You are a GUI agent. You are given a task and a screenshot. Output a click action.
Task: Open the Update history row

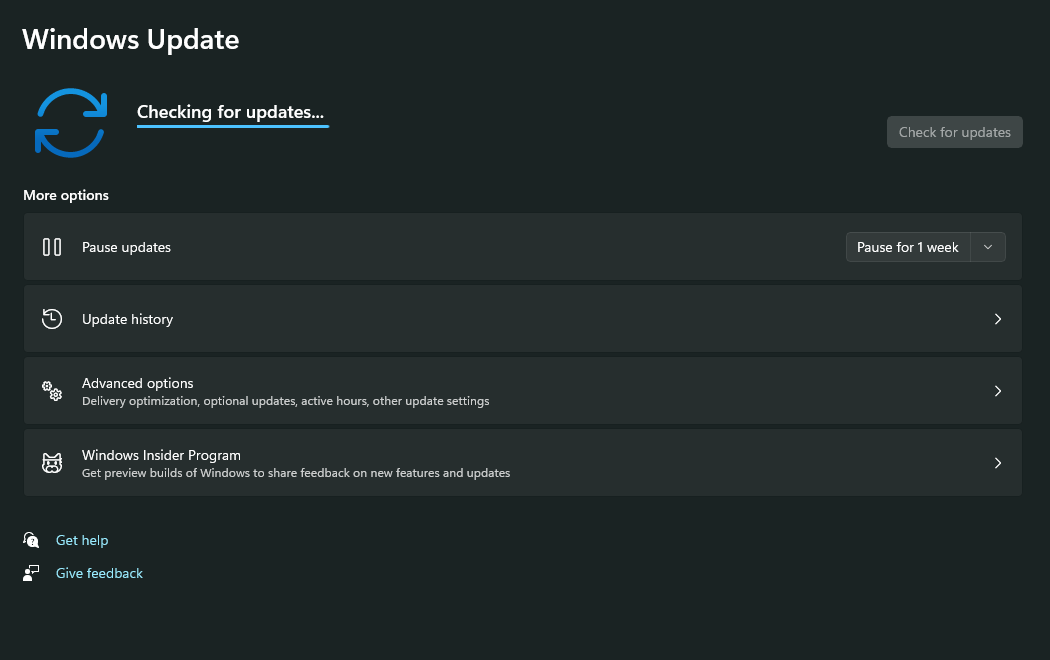pos(522,319)
